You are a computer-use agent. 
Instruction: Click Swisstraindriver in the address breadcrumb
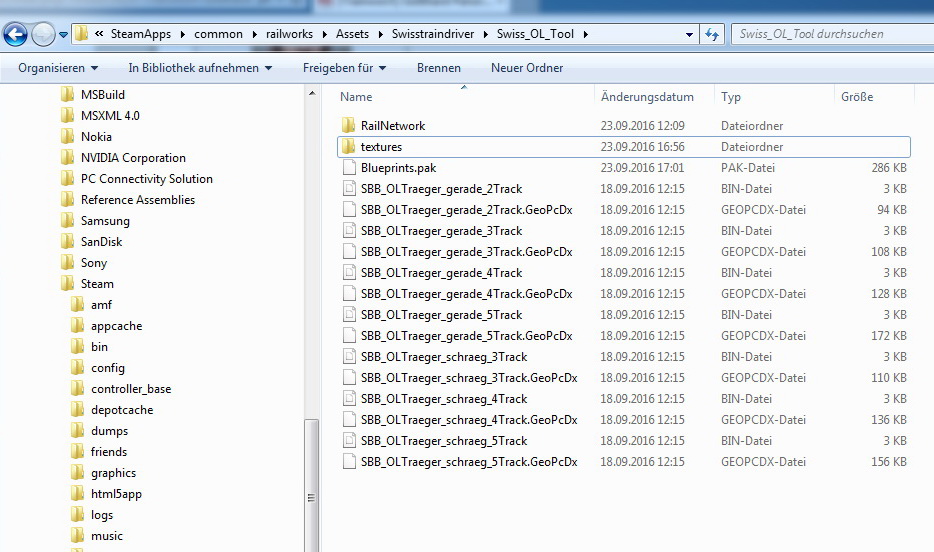click(x=432, y=34)
